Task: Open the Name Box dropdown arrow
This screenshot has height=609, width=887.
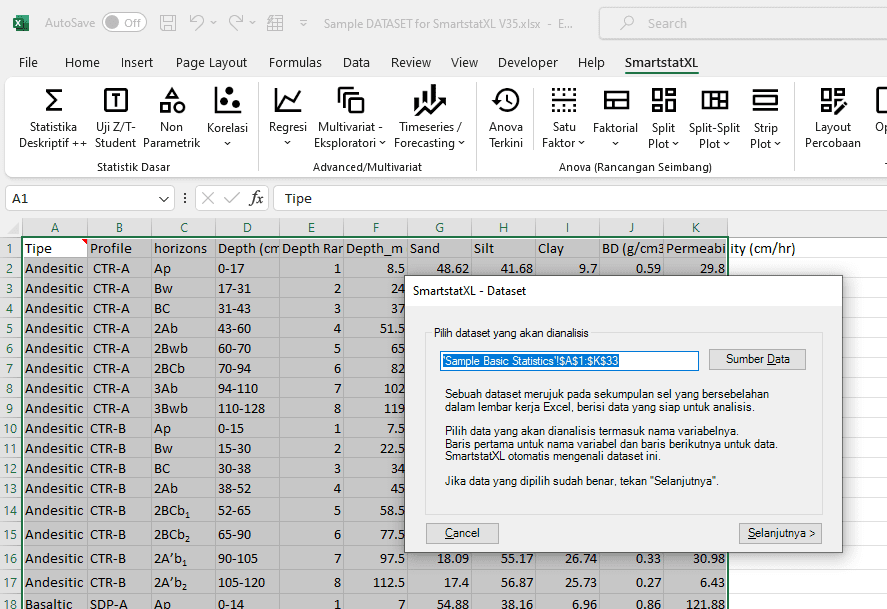Action: (165, 199)
